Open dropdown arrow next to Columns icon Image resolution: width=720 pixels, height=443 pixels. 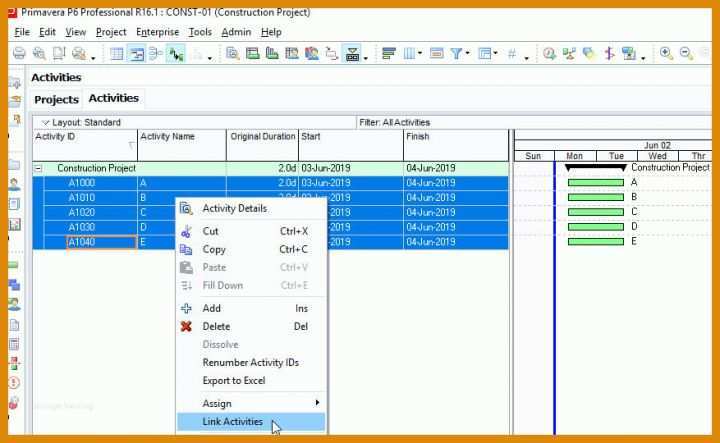click(x=420, y=53)
